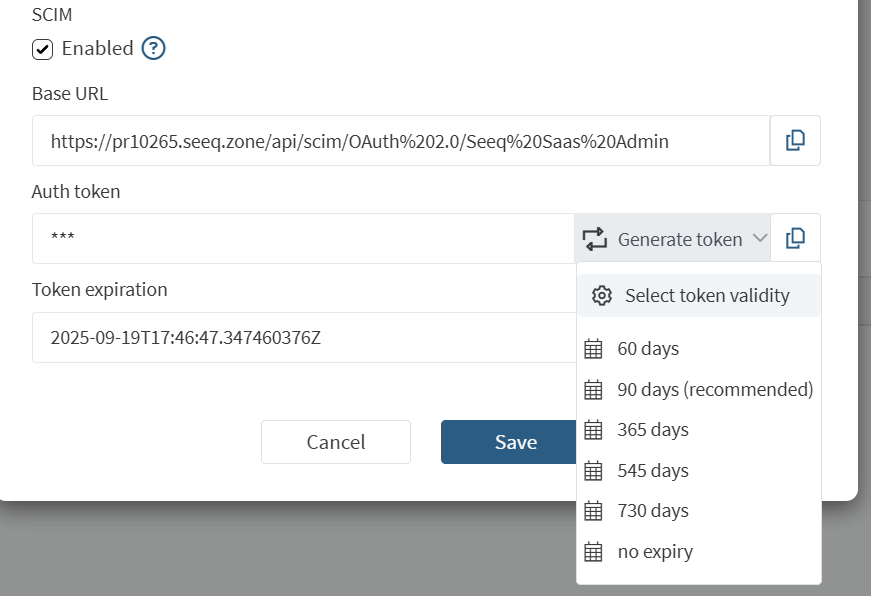Image resolution: width=871 pixels, height=596 pixels.
Task: Select the 60 days validity option
Action: click(648, 349)
